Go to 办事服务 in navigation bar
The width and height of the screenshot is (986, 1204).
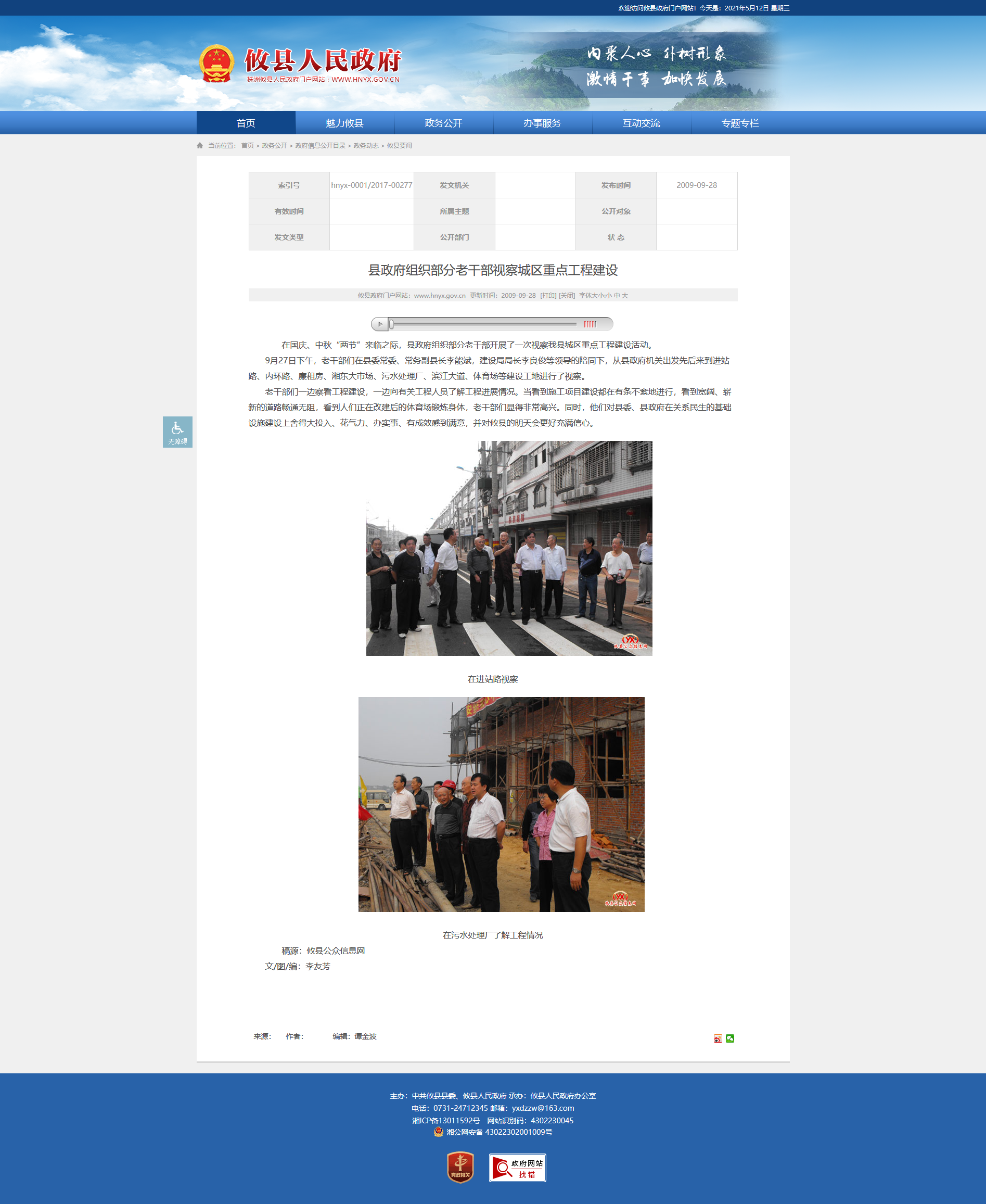pos(542,123)
